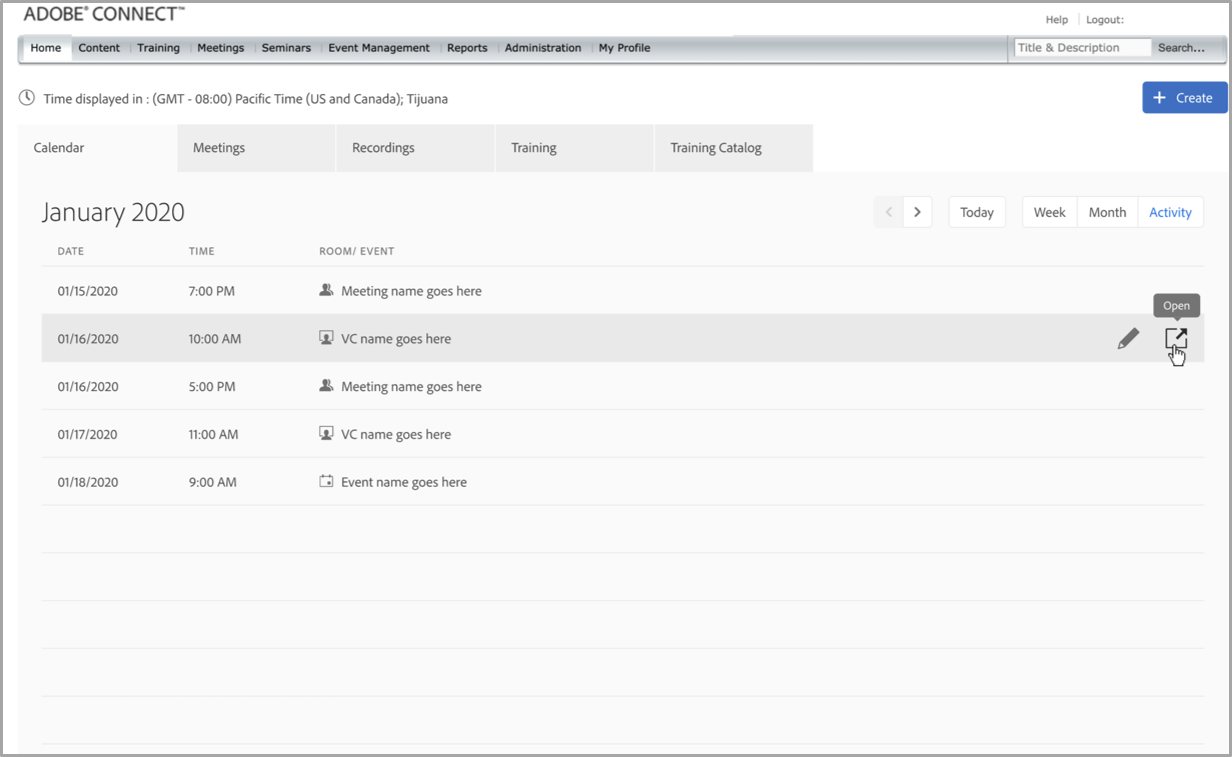Open the Help link

[1056, 20]
